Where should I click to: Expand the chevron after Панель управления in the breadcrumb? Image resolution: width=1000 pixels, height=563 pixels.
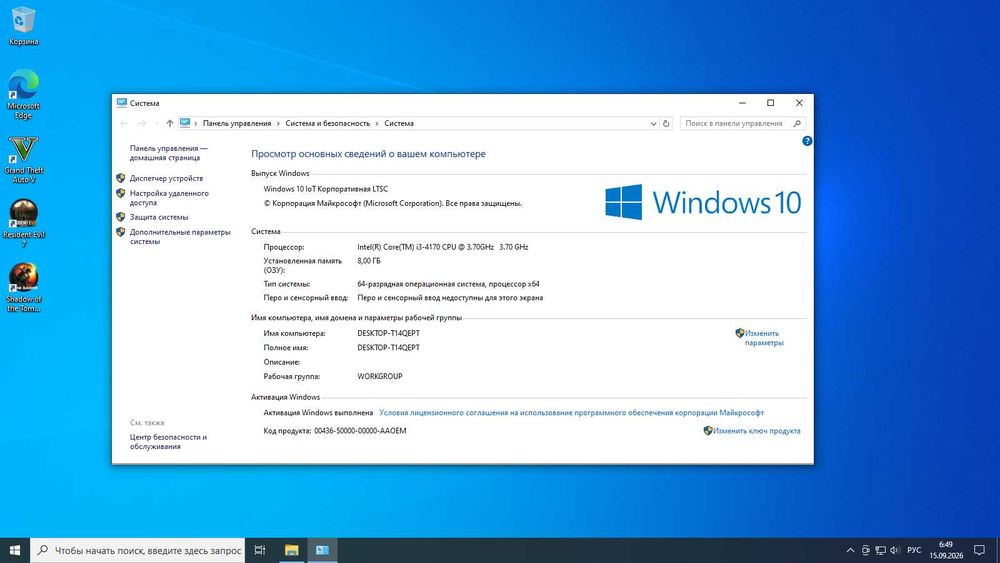click(x=278, y=123)
